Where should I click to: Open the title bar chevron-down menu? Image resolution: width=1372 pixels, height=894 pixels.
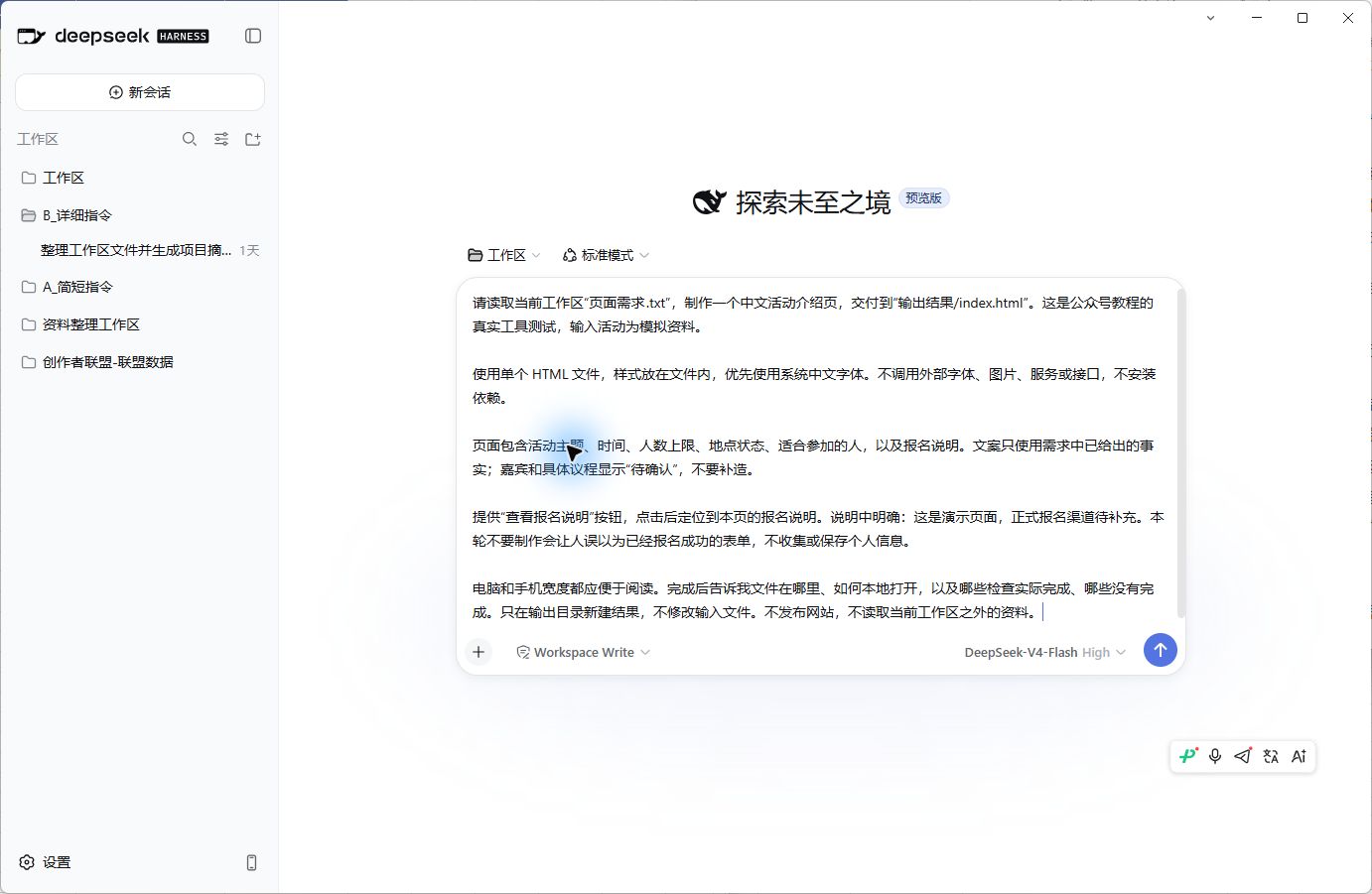1210,18
